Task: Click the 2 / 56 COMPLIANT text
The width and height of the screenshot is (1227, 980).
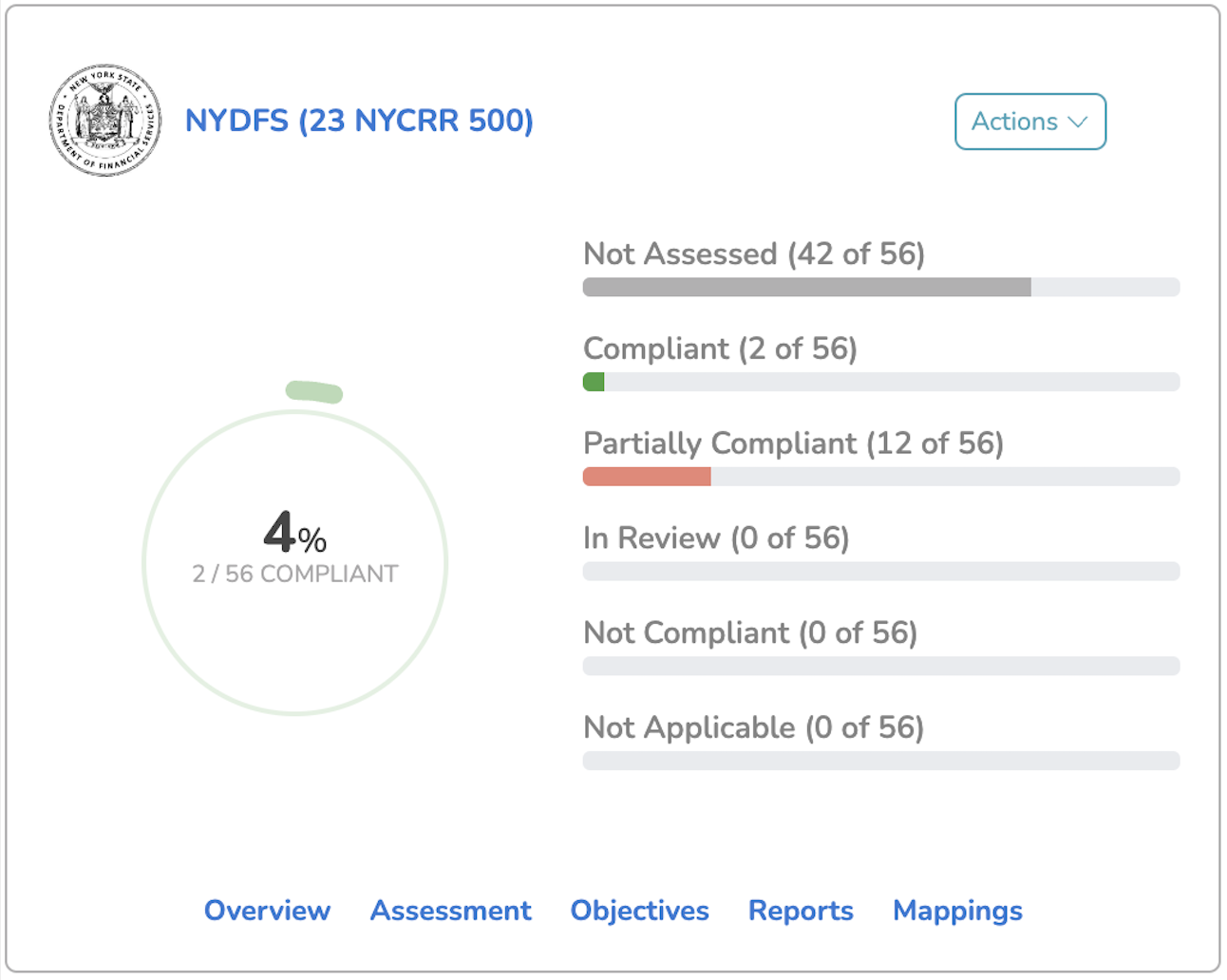Action: tap(294, 573)
